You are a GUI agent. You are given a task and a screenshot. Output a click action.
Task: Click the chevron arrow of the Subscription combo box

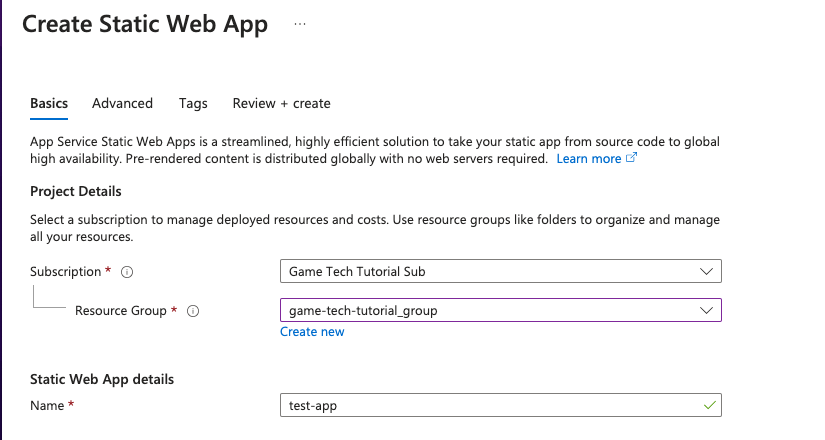click(706, 272)
